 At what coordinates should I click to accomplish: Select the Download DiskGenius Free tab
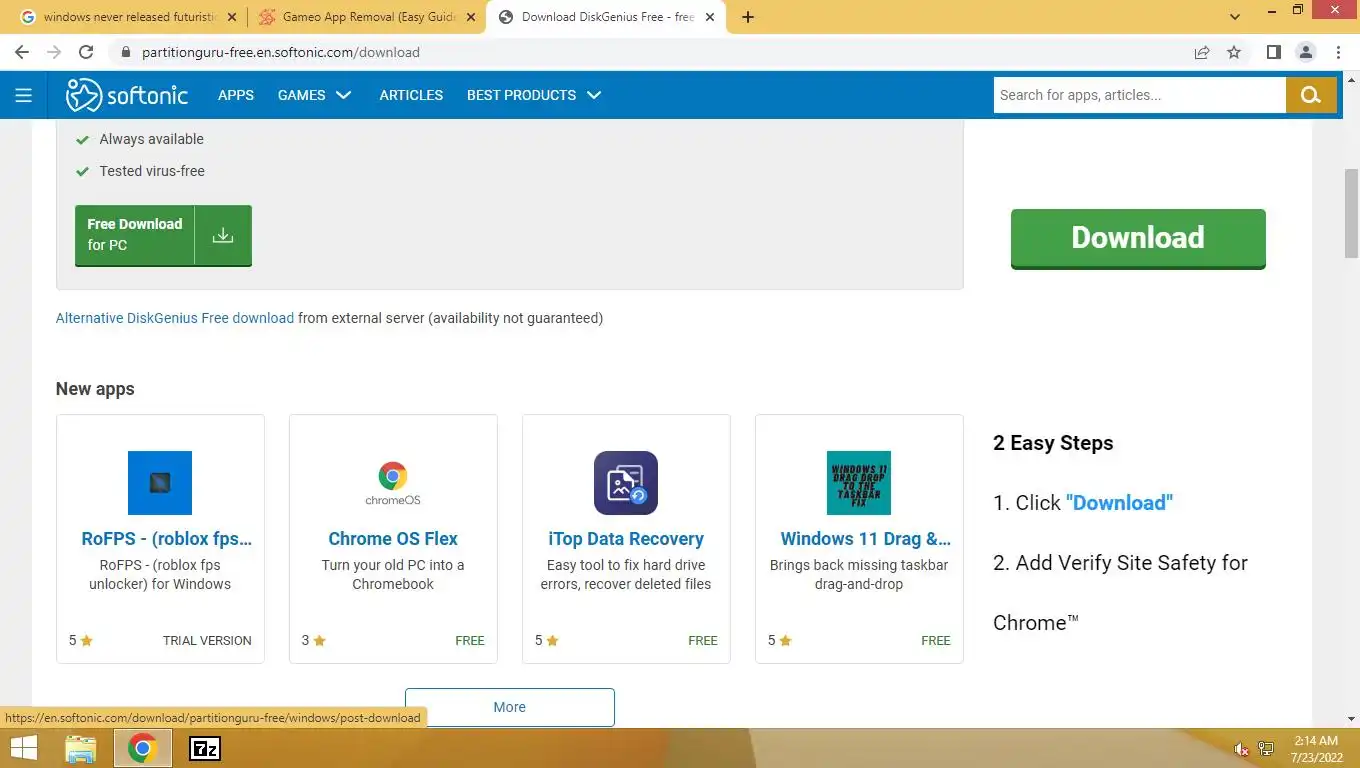tap(605, 17)
